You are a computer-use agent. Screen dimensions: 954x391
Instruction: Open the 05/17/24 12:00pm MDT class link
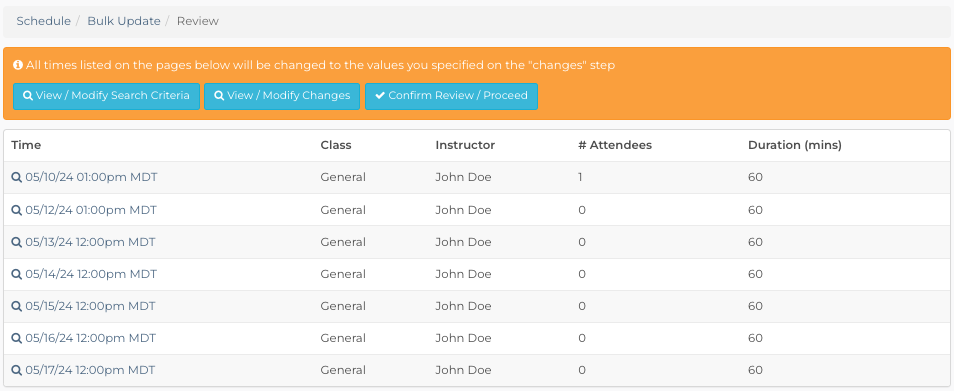(x=91, y=370)
